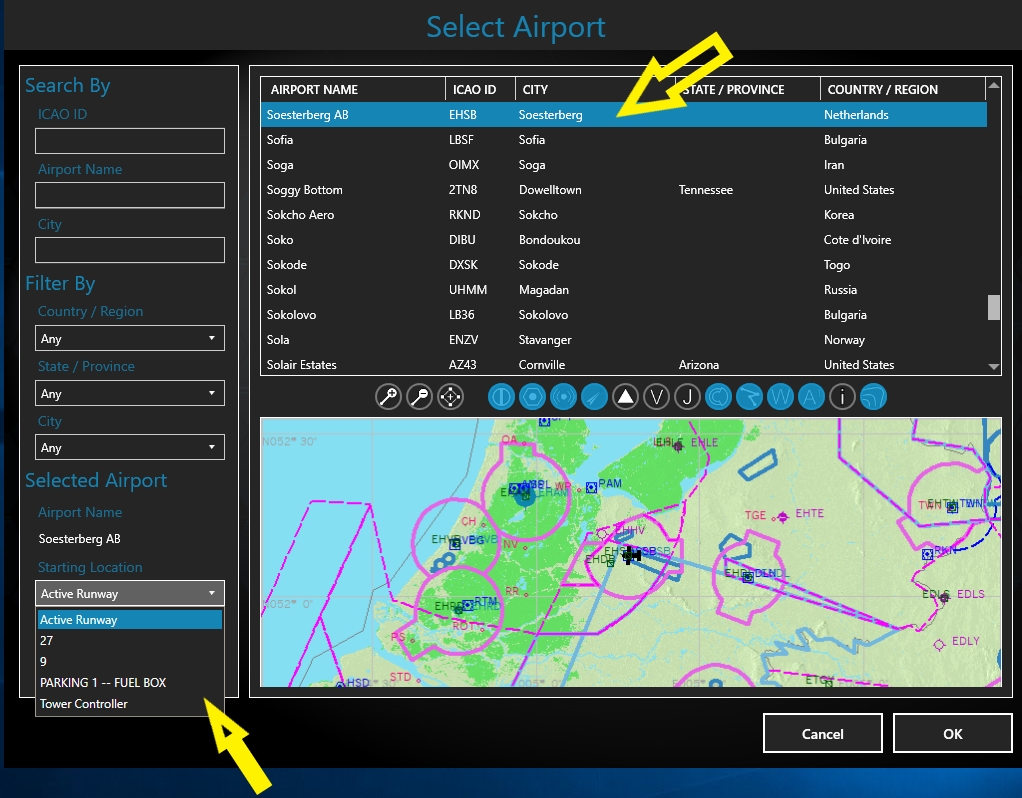The image size is (1022, 798).
Task: Zoom out on the airport map
Action: pyautogui.click(x=420, y=397)
